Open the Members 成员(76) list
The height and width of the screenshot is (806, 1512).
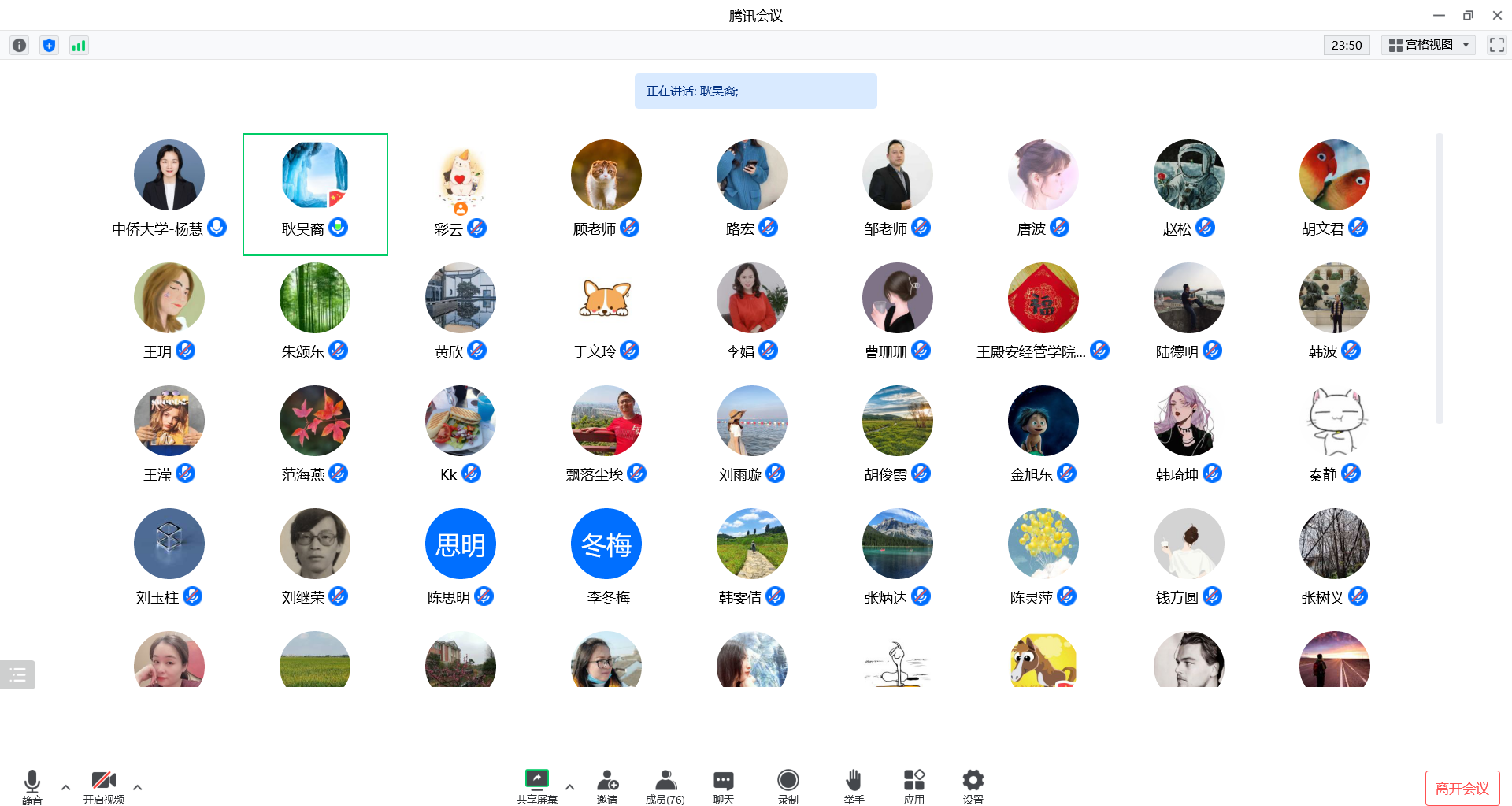coord(665,786)
